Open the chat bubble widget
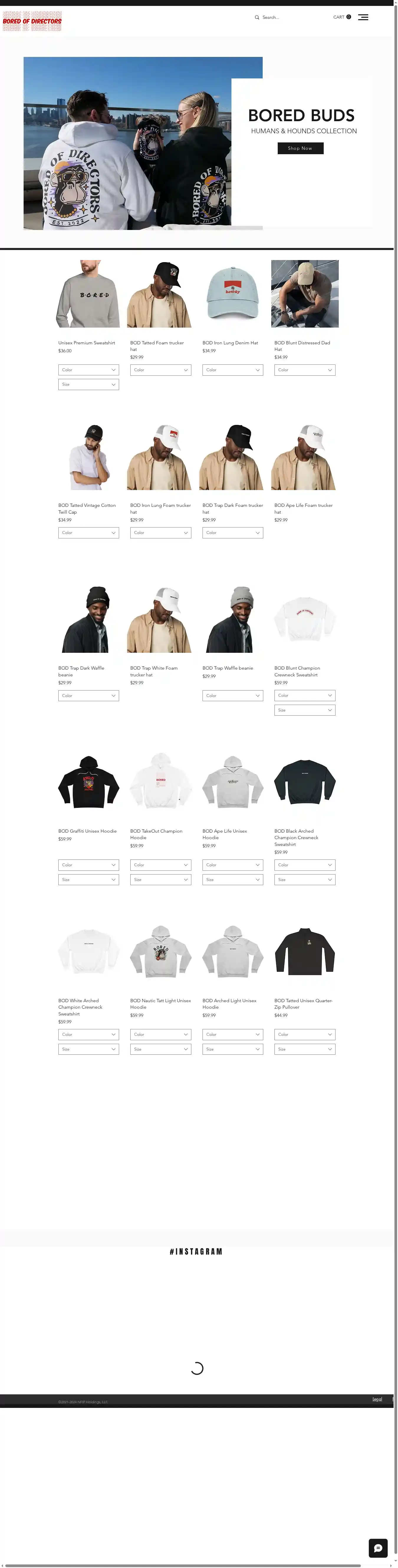 click(378, 1548)
